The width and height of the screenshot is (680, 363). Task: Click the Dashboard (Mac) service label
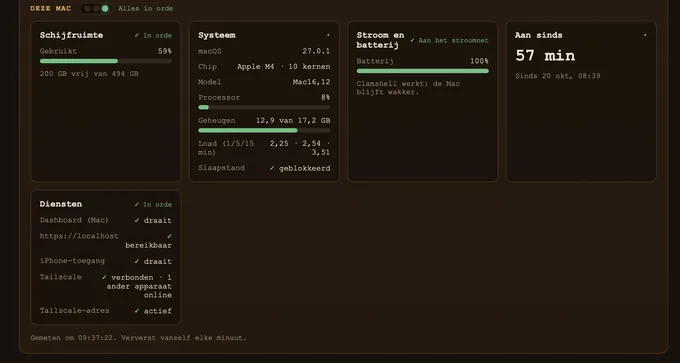(x=74, y=220)
